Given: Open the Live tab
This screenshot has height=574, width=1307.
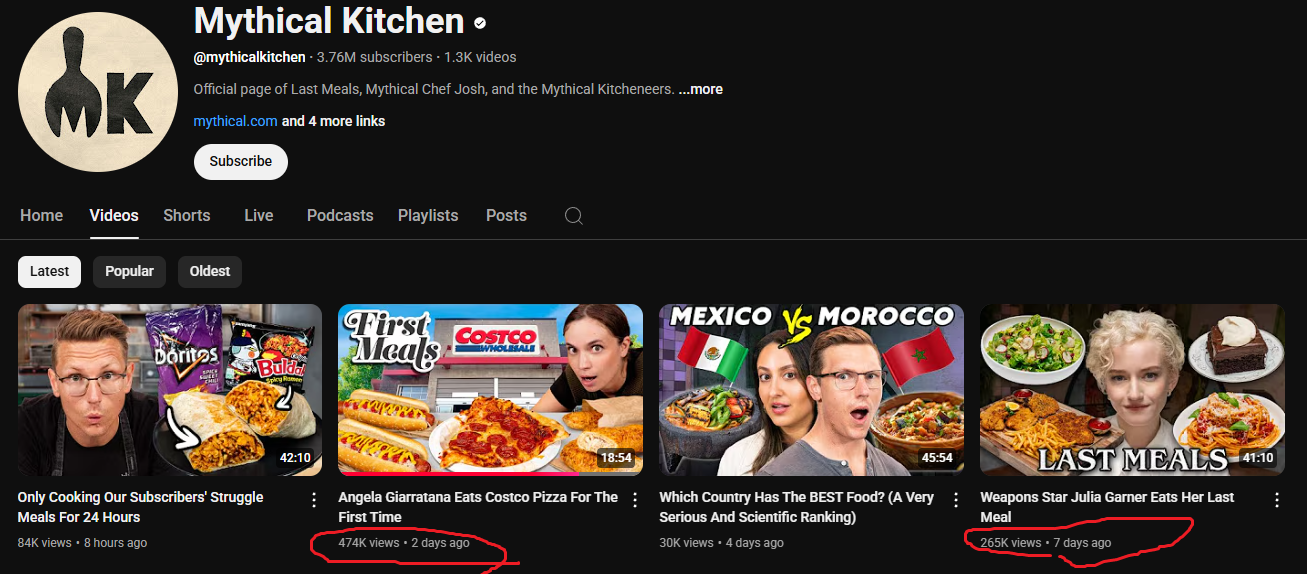Looking at the screenshot, I should click(259, 215).
